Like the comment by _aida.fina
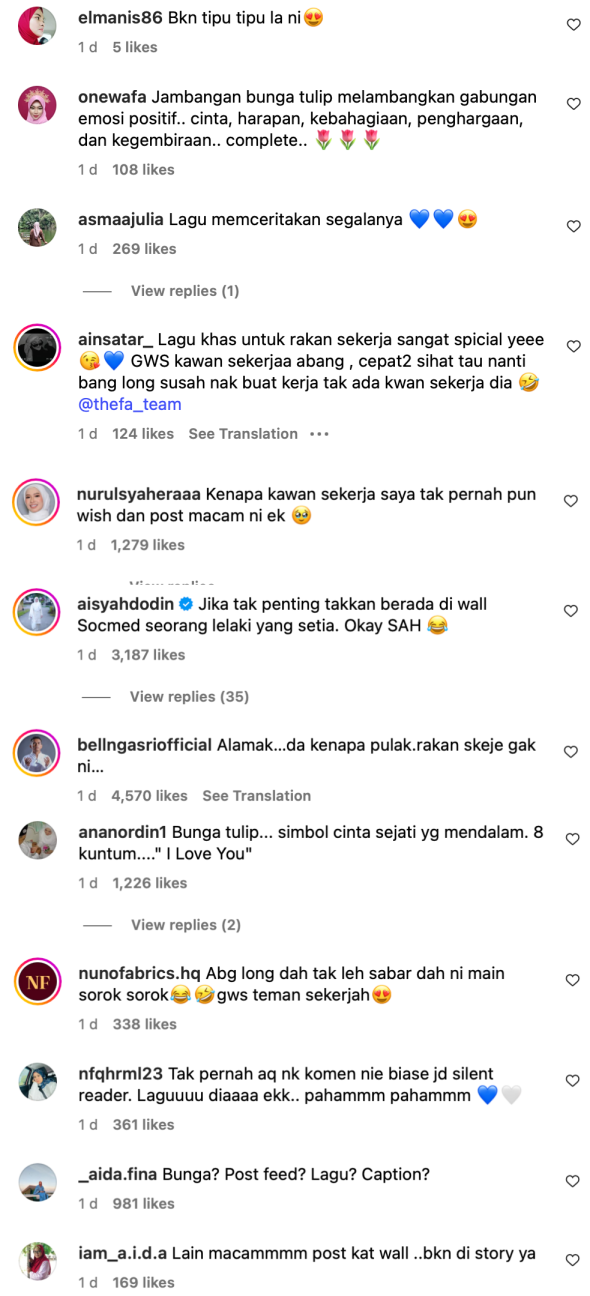Image resolution: width=590 pixels, height=1296 pixels. [573, 1181]
